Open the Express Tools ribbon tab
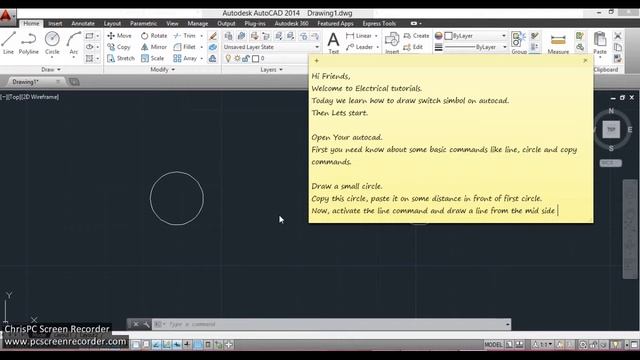This screenshot has height=360, width=640. click(379, 24)
